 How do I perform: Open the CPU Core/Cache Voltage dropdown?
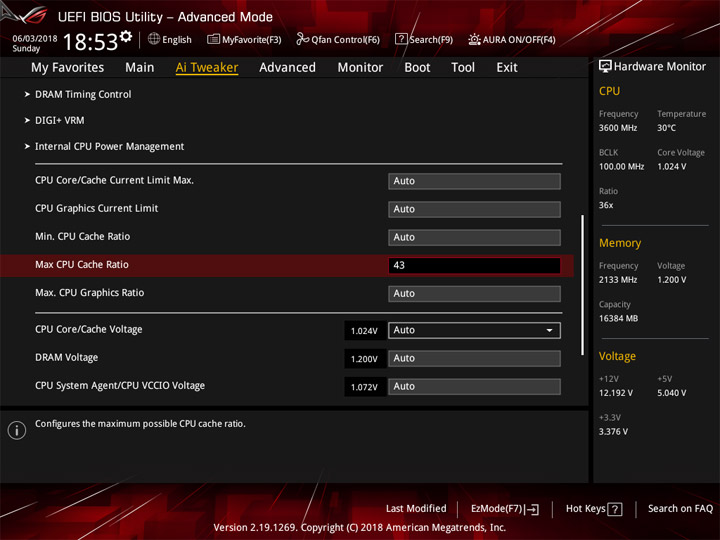click(474, 331)
